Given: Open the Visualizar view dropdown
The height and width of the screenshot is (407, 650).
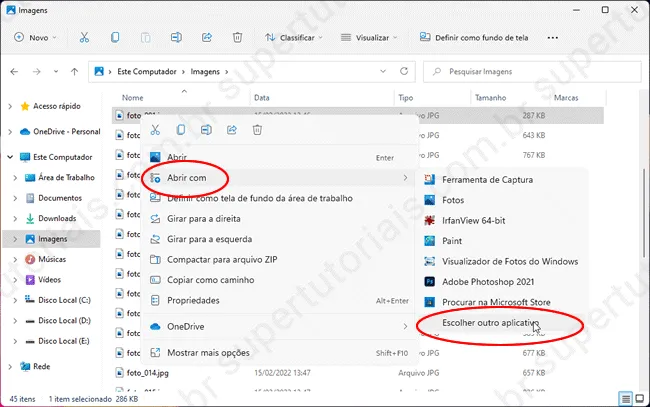Looking at the screenshot, I should [369, 38].
